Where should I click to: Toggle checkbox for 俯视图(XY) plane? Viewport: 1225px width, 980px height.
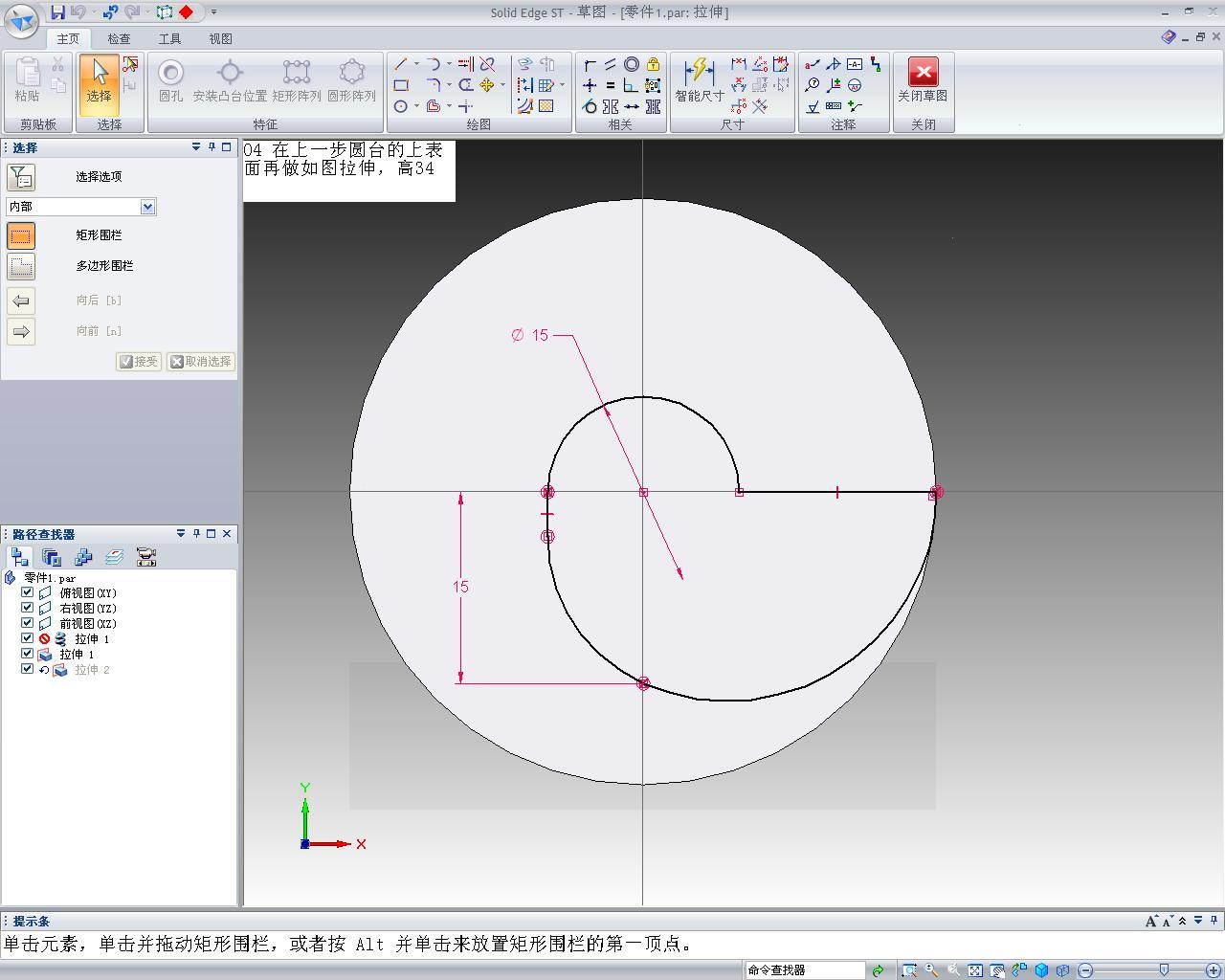[27, 592]
